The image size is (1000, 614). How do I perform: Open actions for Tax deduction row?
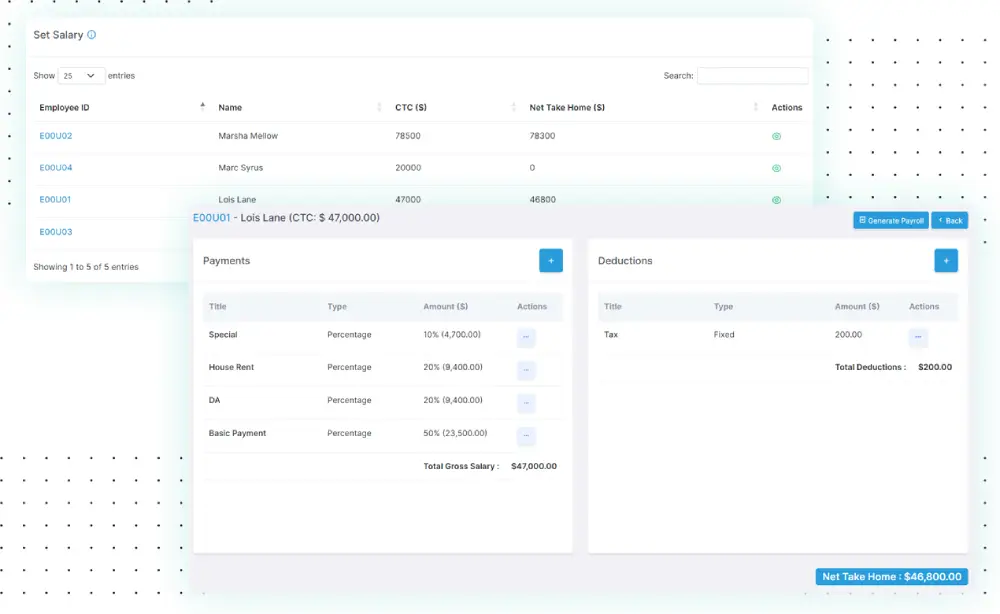click(918, 337)
